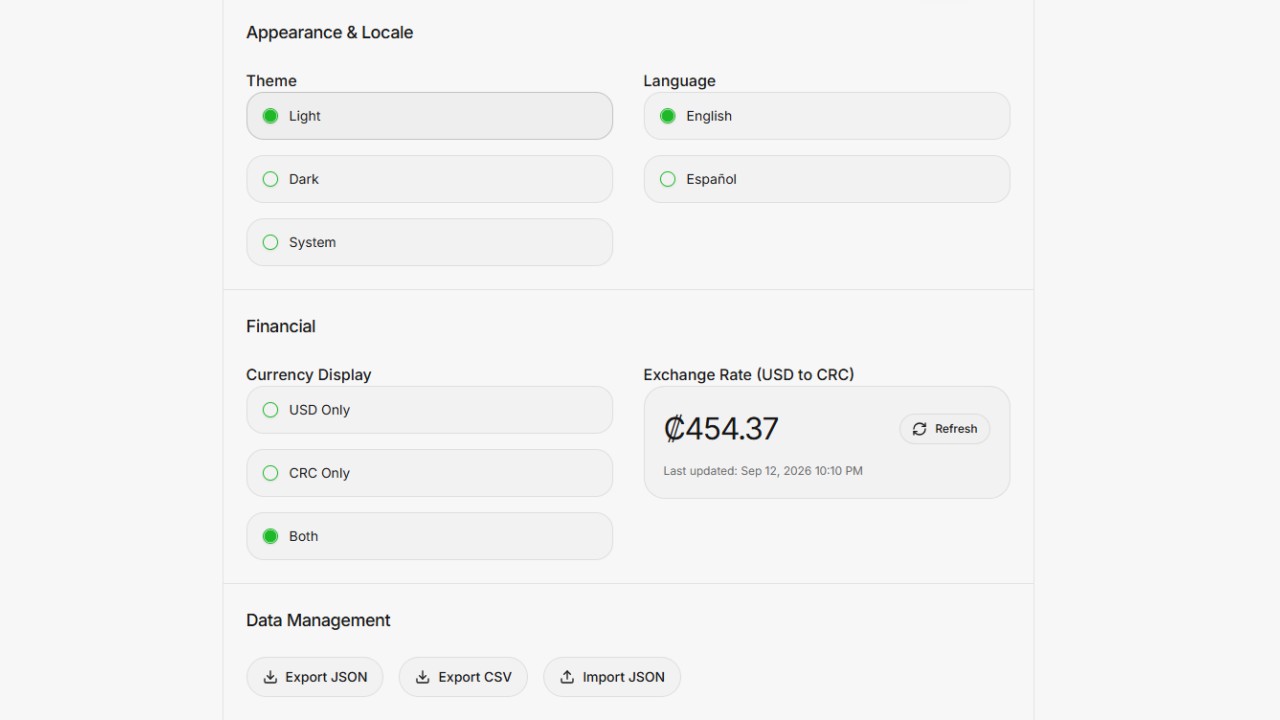Click the upload icon on Import JSON

click(567, 677)
